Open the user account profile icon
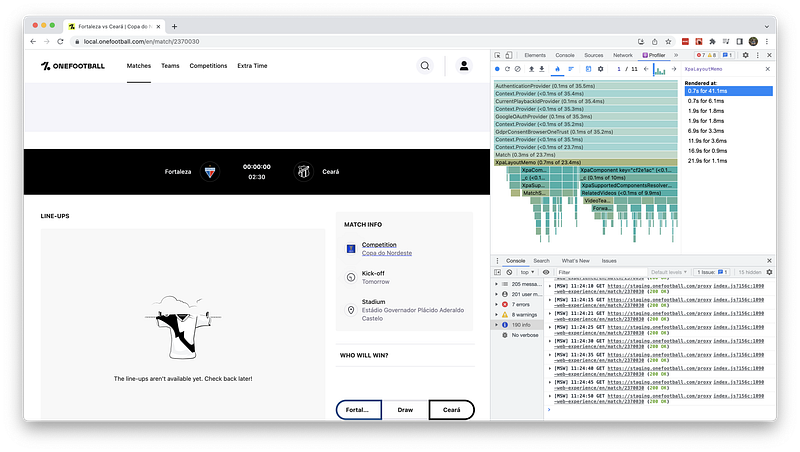This screenshot has width=800, height=452. click(x=464, y=66)
